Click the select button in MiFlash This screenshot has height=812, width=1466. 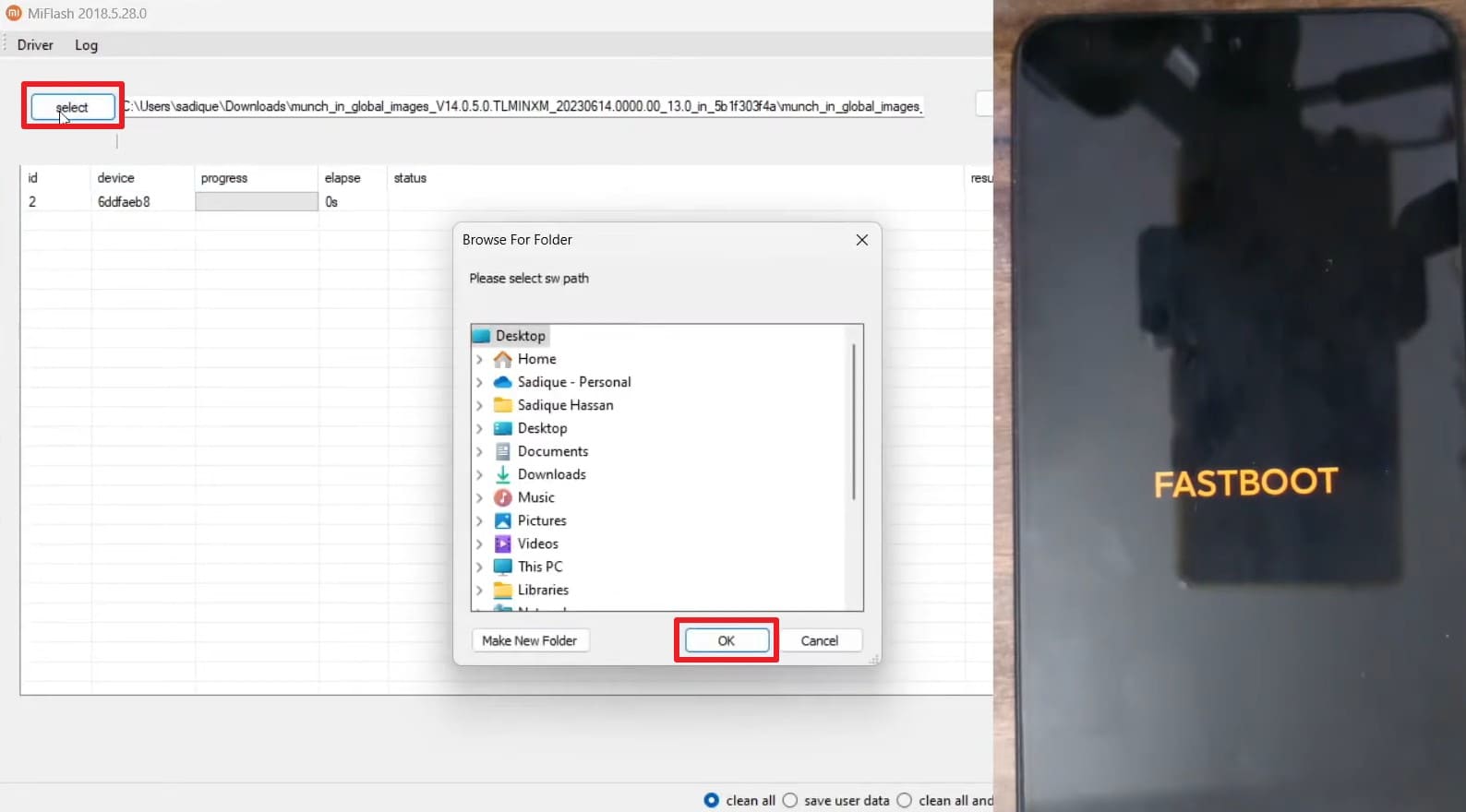pos(73,107)
